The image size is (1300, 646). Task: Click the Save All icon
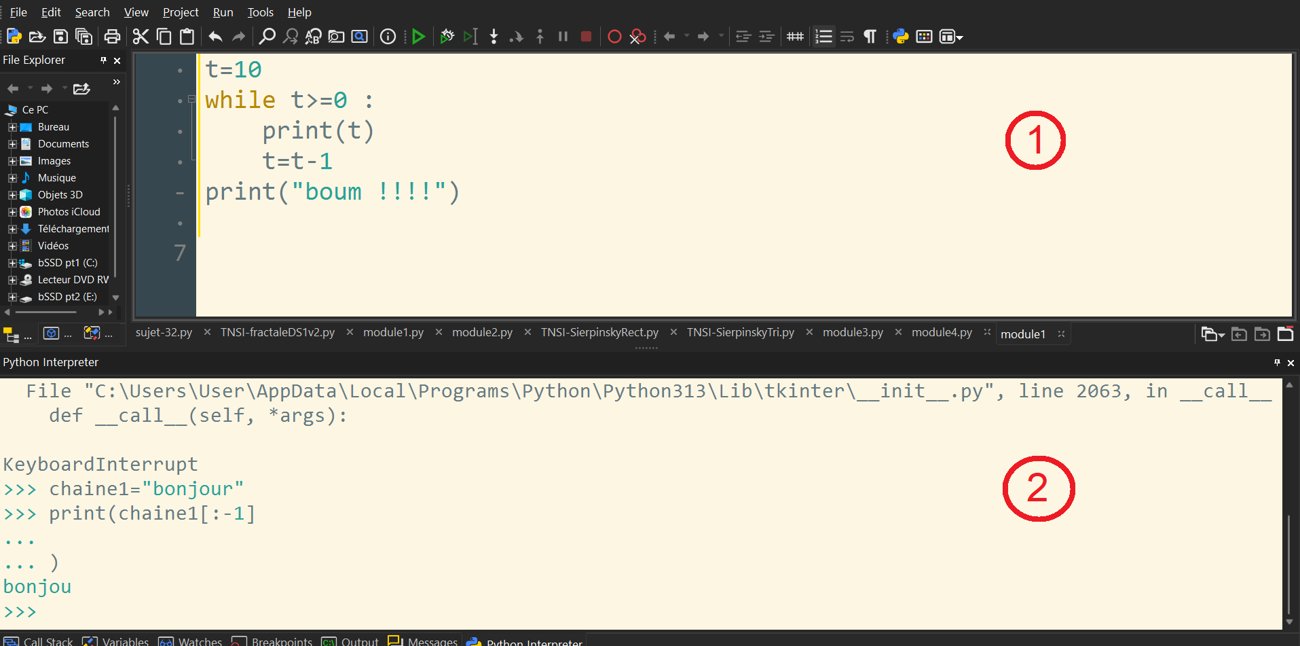click(x=84, y=36)
